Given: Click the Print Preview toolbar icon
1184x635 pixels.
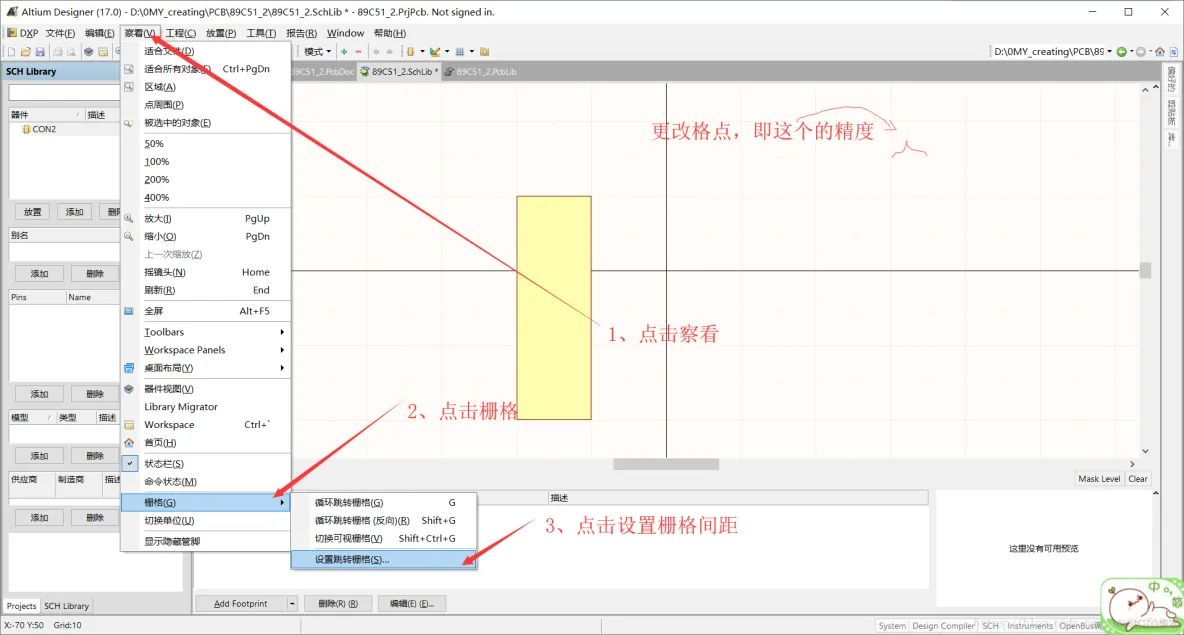Looking at the screenshot, I should [x=71, y=52].
